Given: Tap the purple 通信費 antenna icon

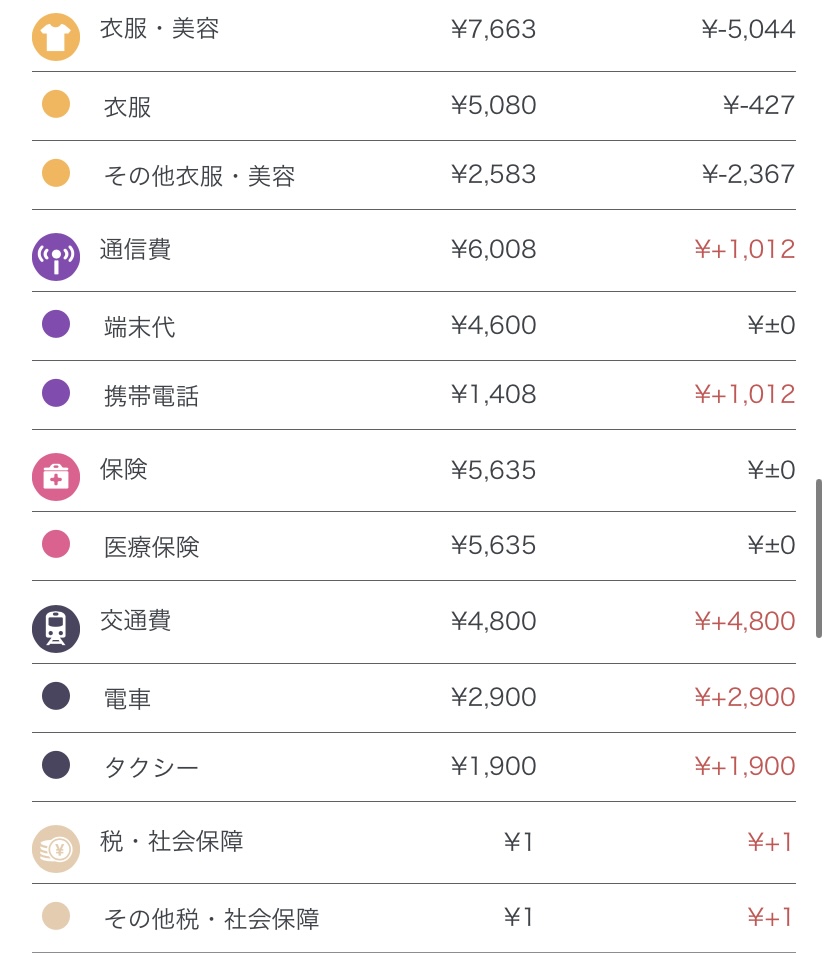Looking at the screenshot, I should (x=56, y=257).
